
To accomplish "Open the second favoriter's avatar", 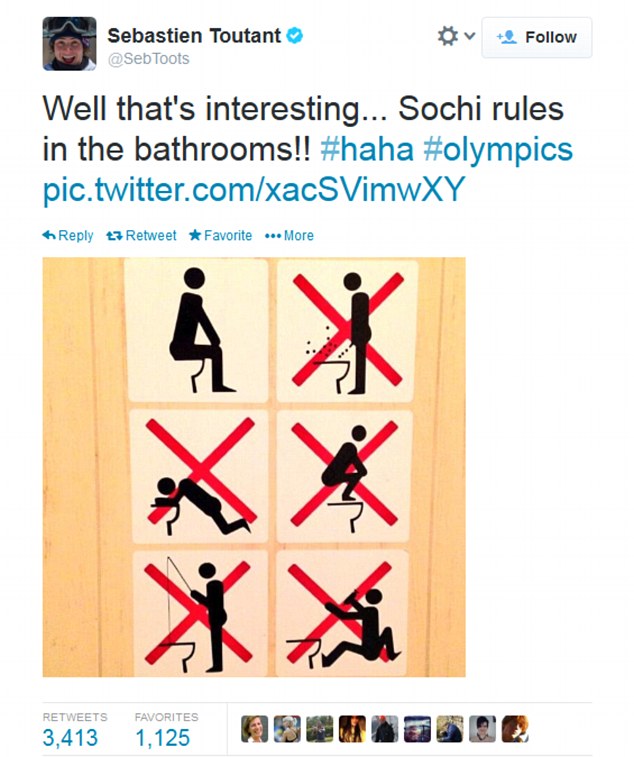I will 288,729.
